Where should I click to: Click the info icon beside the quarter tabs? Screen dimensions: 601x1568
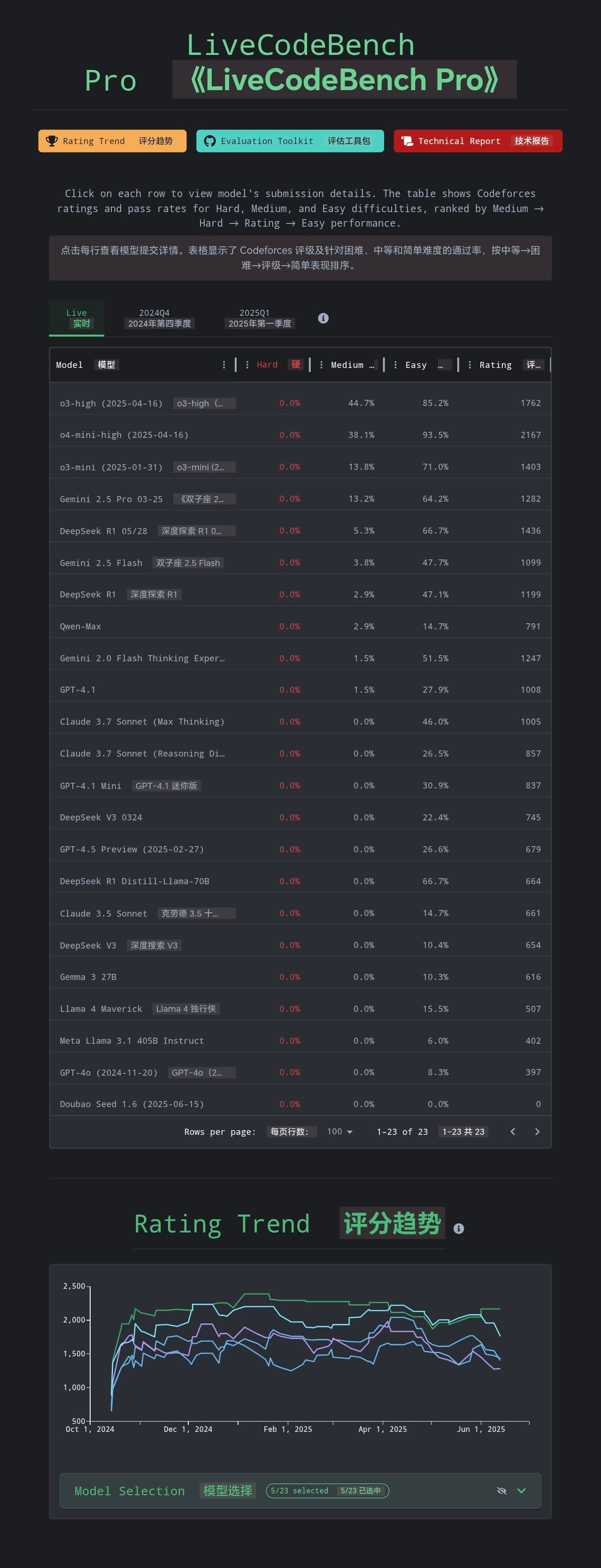(324, 318)
